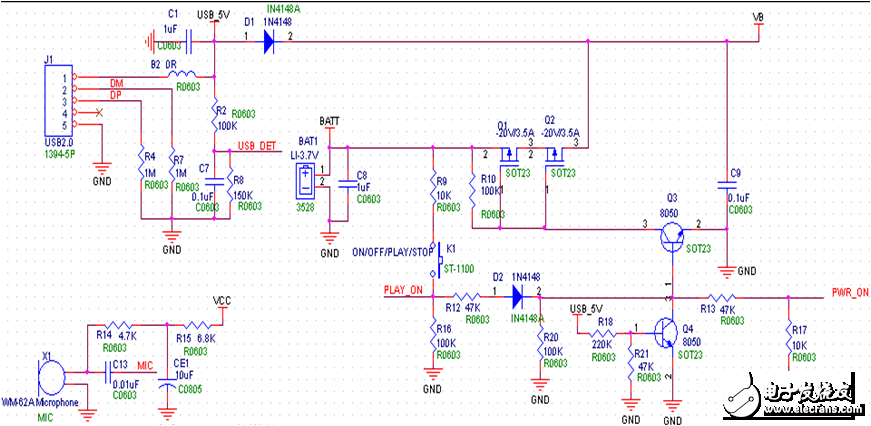Viewport: 871px width, 426px height.
Task: Select the R13 47K resistor
Action: 720,298
